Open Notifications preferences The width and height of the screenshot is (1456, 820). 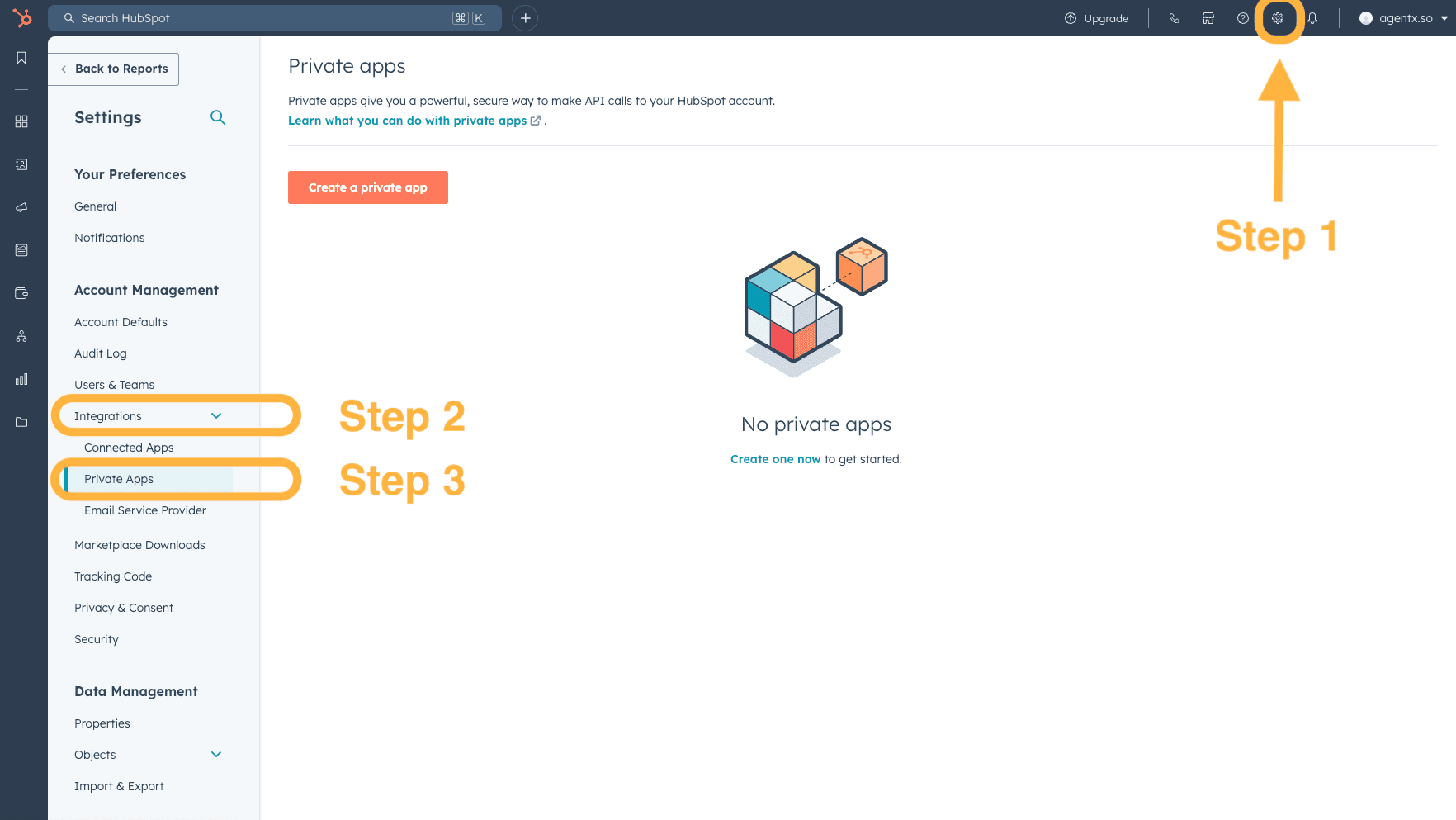[x=110, y=238]
